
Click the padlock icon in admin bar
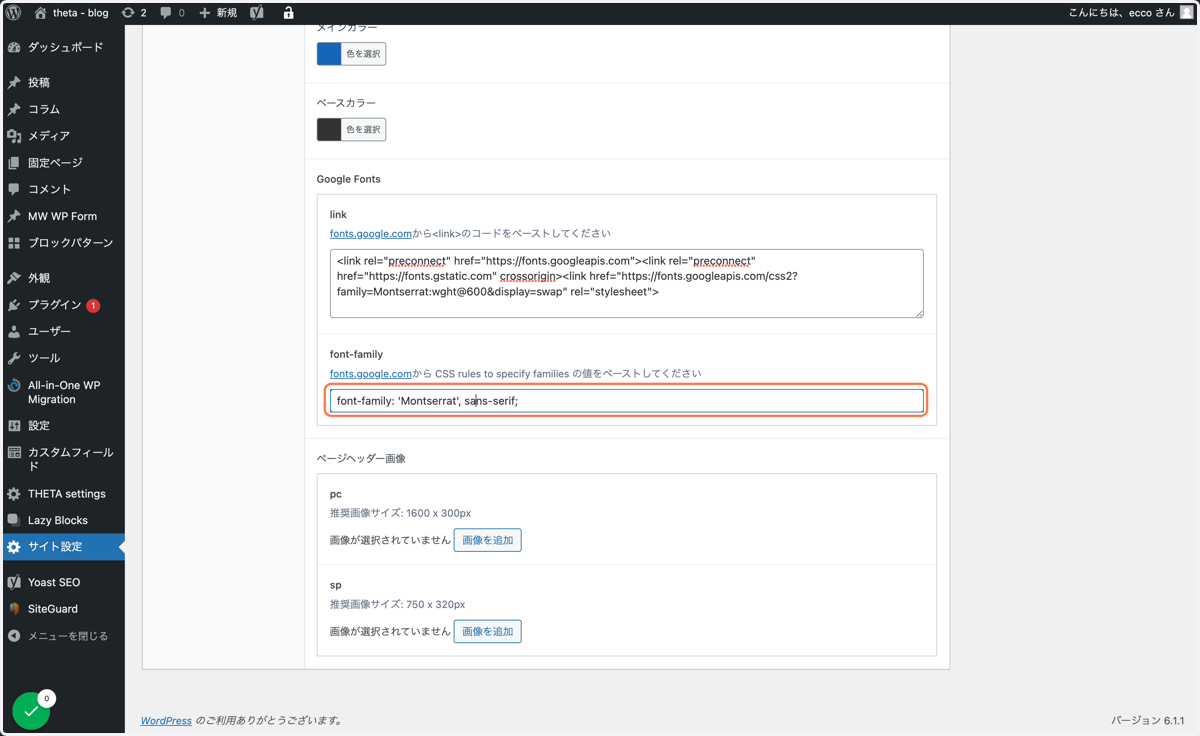click(x=288, y=13)
